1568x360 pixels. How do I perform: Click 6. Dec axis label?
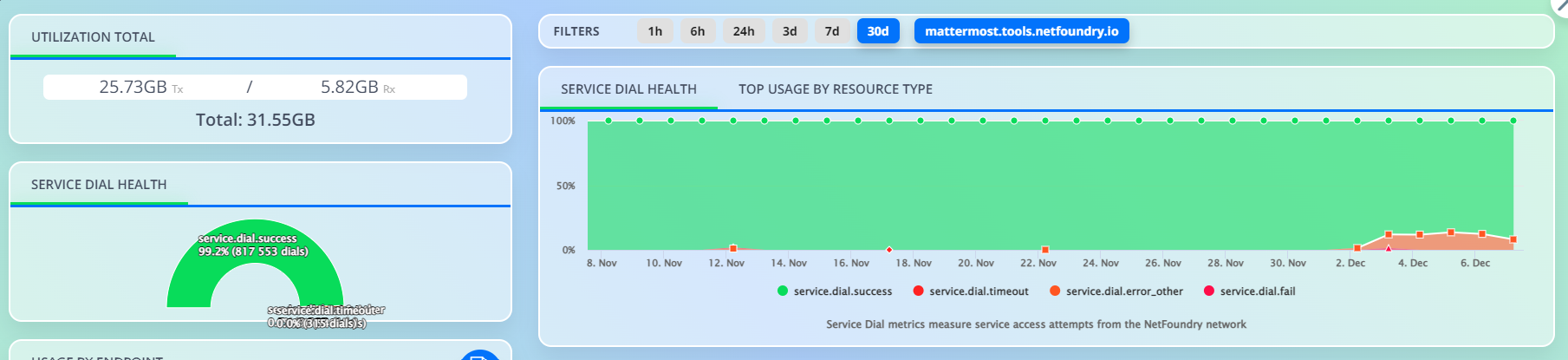pos(1475,263)
